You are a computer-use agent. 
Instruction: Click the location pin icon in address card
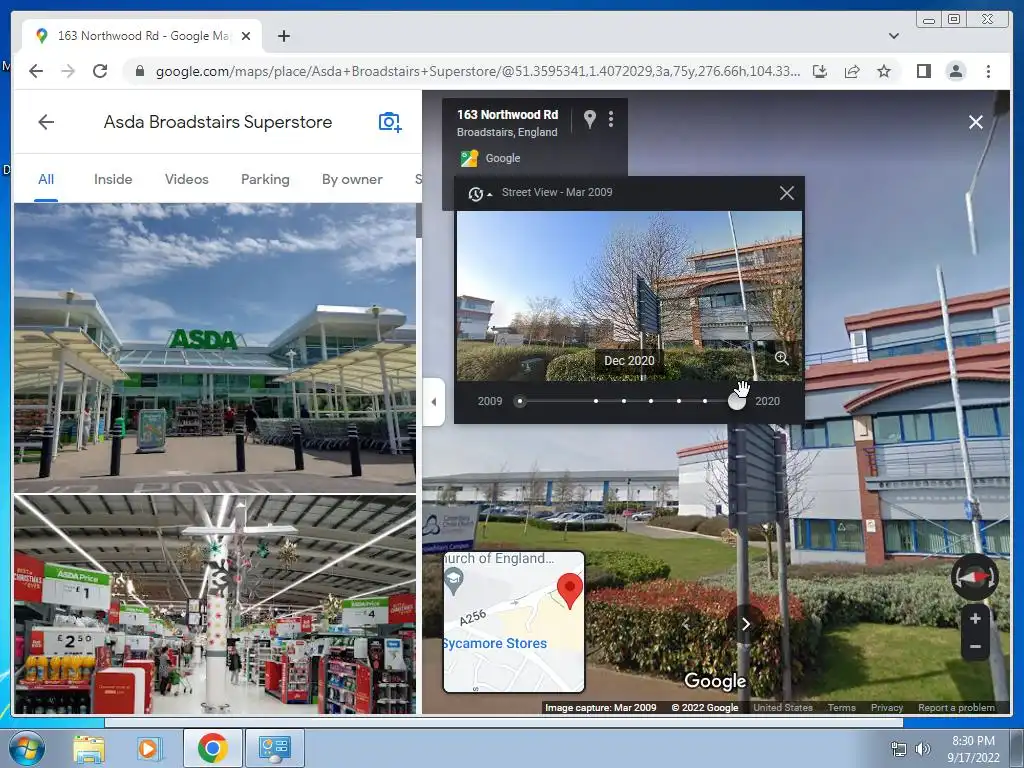click(590, 119)
